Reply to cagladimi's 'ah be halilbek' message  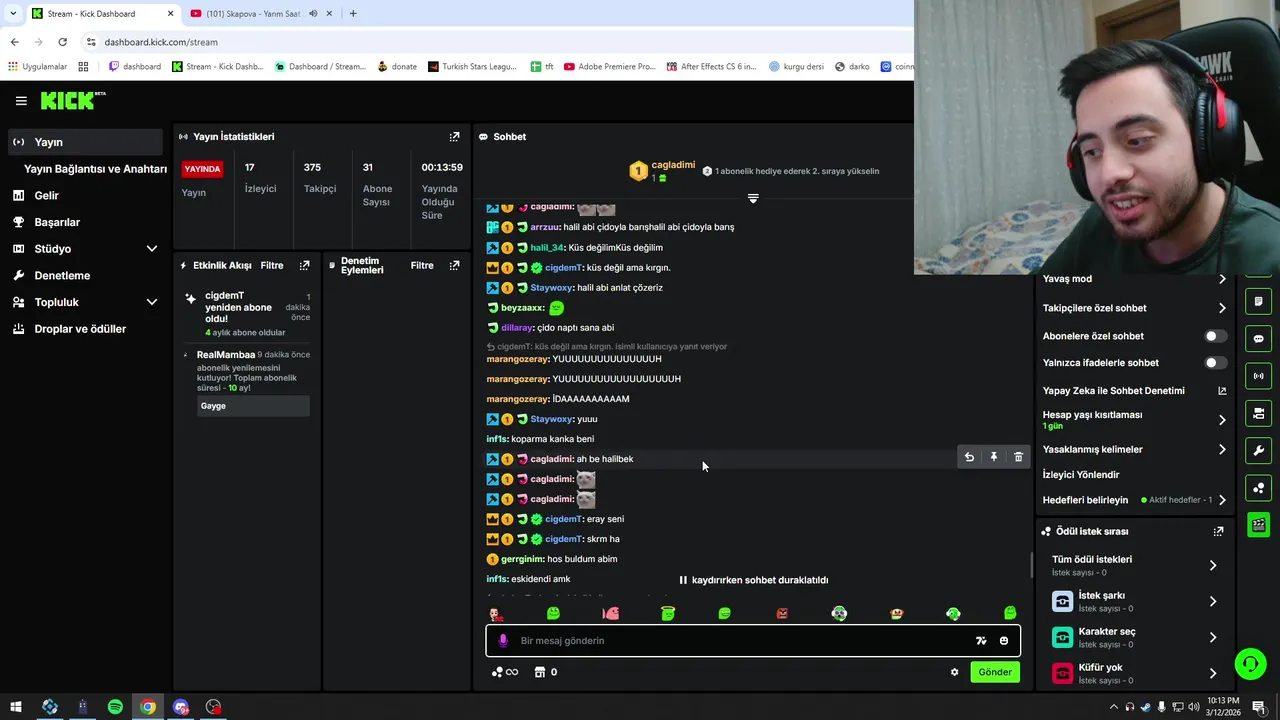pos(969,457)
